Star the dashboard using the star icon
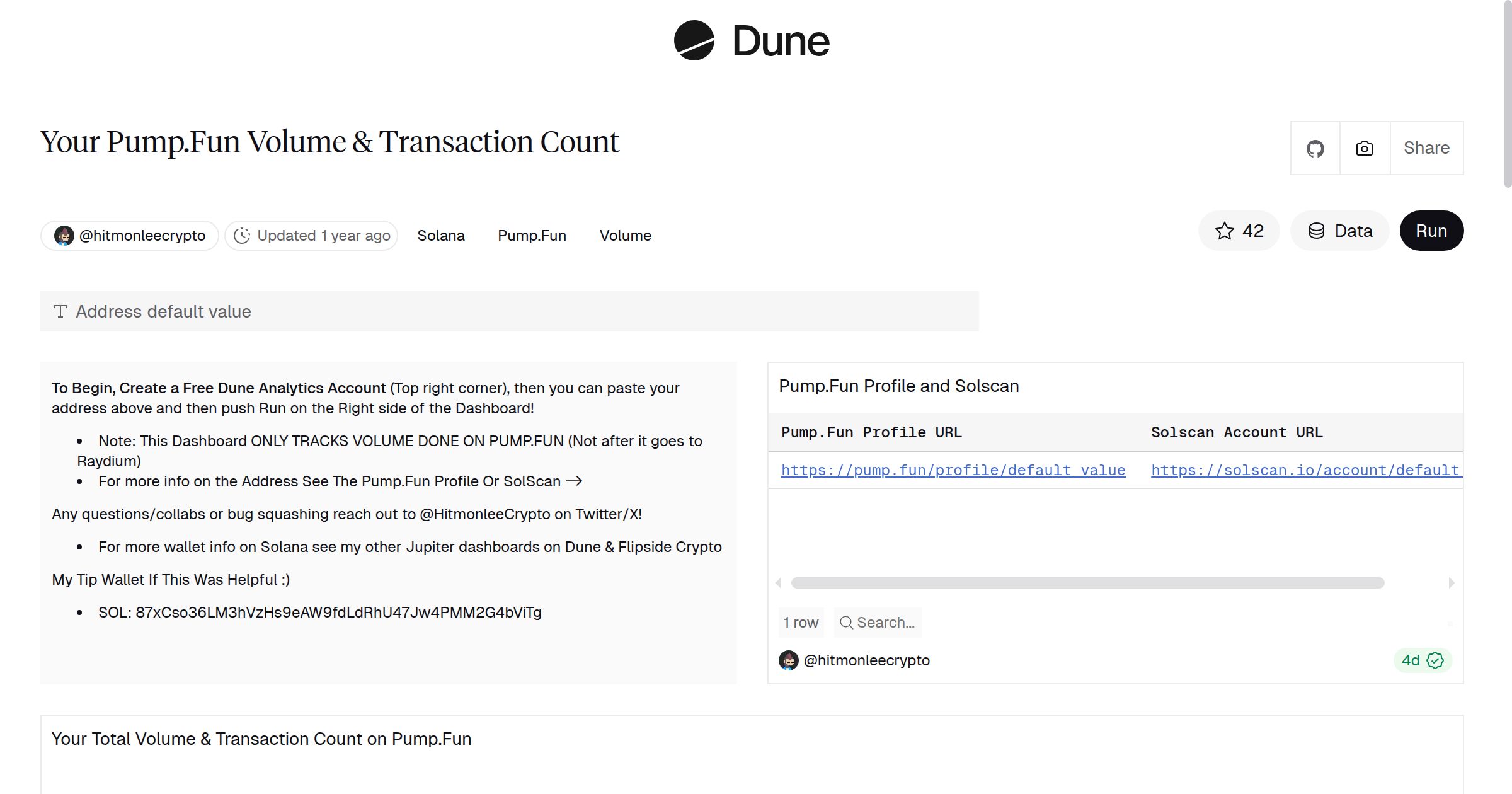The height and width of the screenshot is (794, 1512). tap(1225, 231)
